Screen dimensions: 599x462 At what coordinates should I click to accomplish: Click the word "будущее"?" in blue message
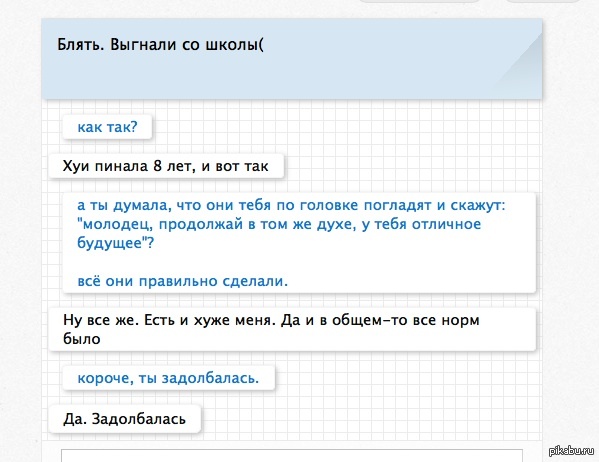[x=115, y=243]
